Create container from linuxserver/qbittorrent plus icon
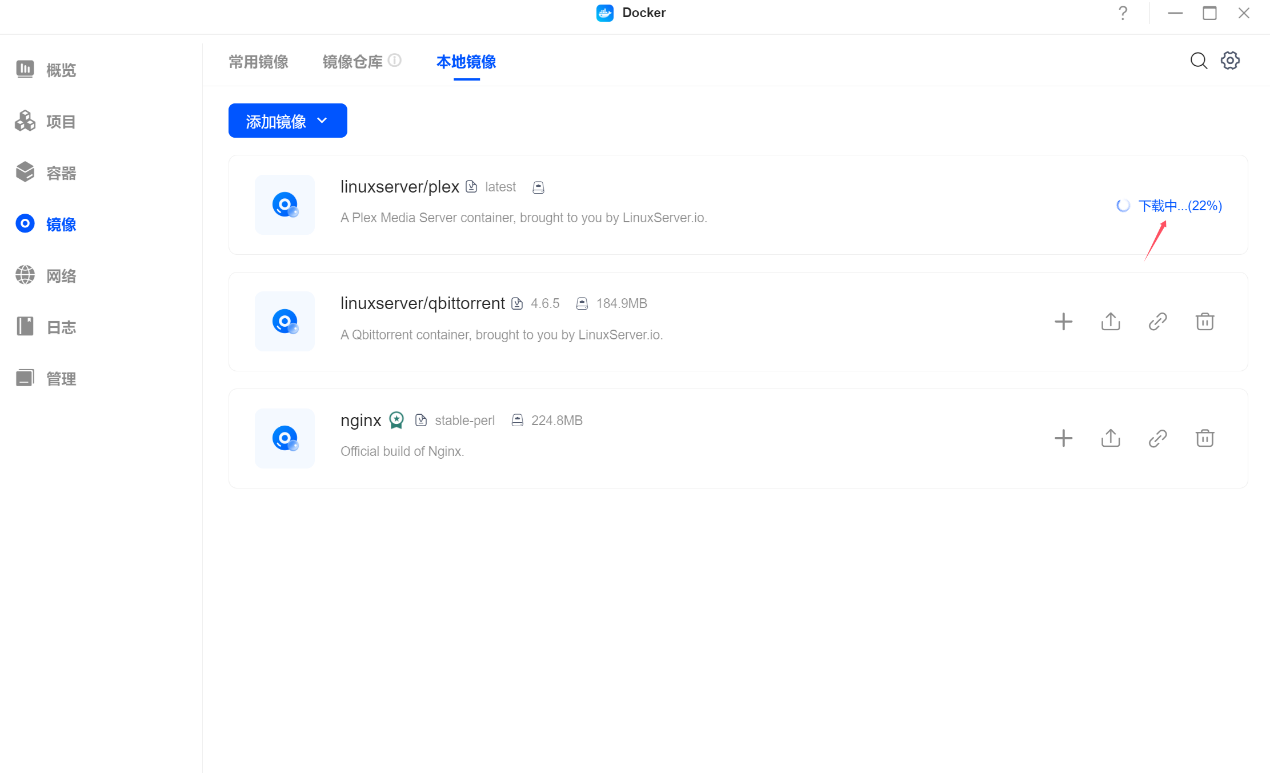This screenshot has width=1270, height=773. pyautogui.click(x=1063, y=322)
